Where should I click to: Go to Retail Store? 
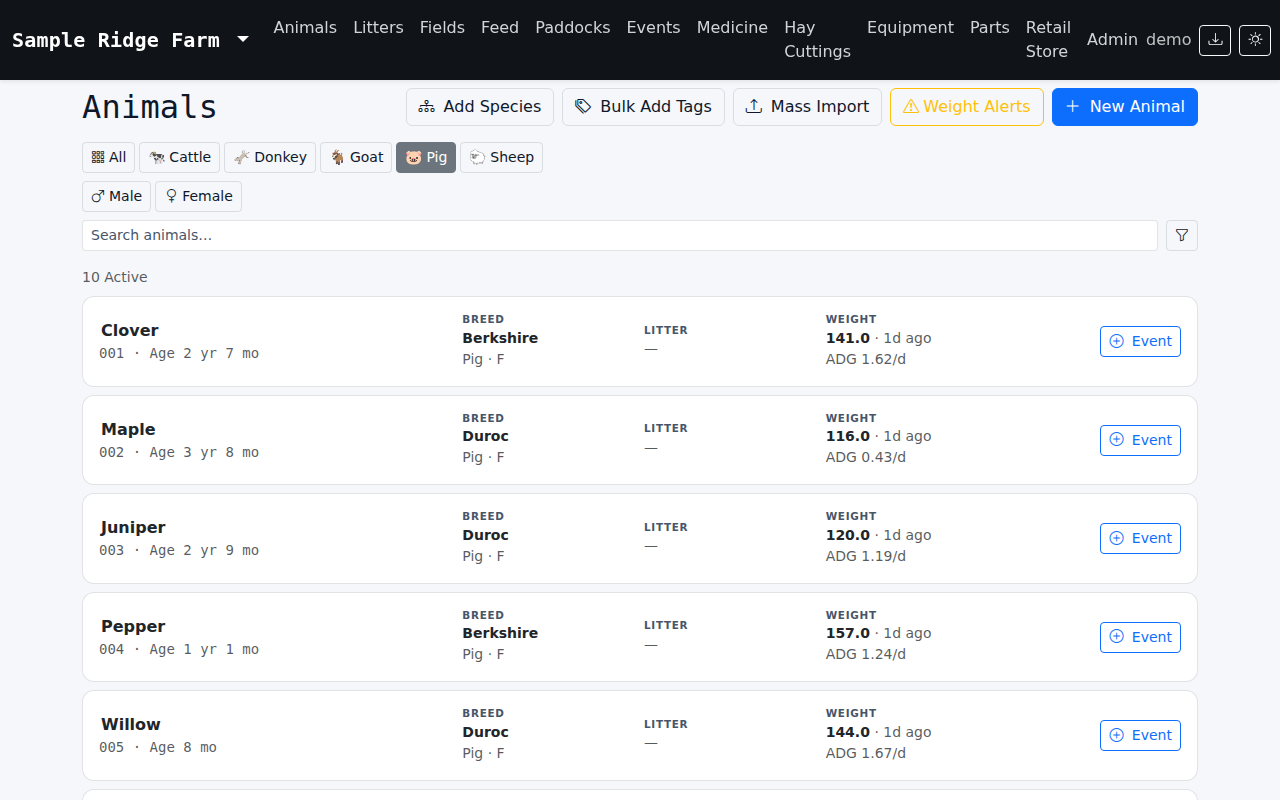tap(1048, 40)
